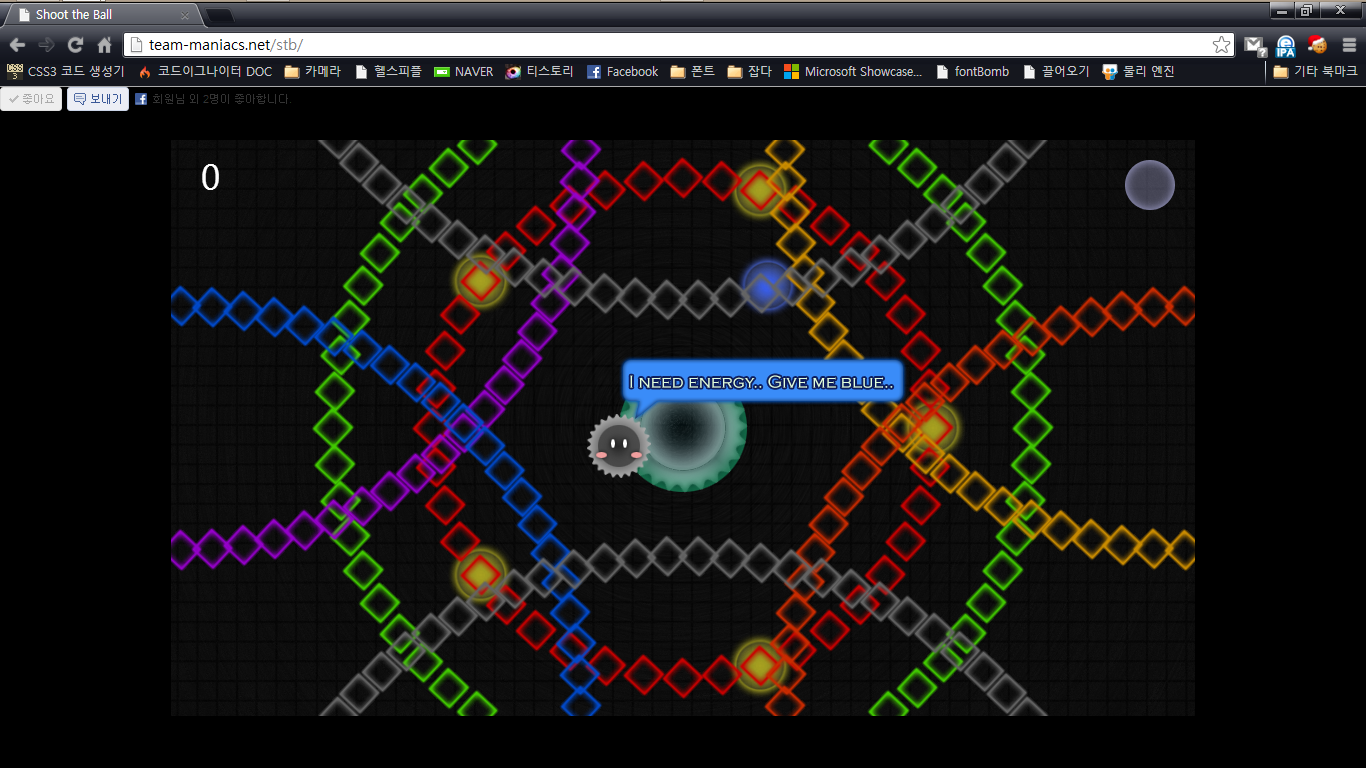Click the yellow glowing node at the top of the hexagon
Image resolution: width=1366 pixels, height=768 pixels.
click(760, 190)
